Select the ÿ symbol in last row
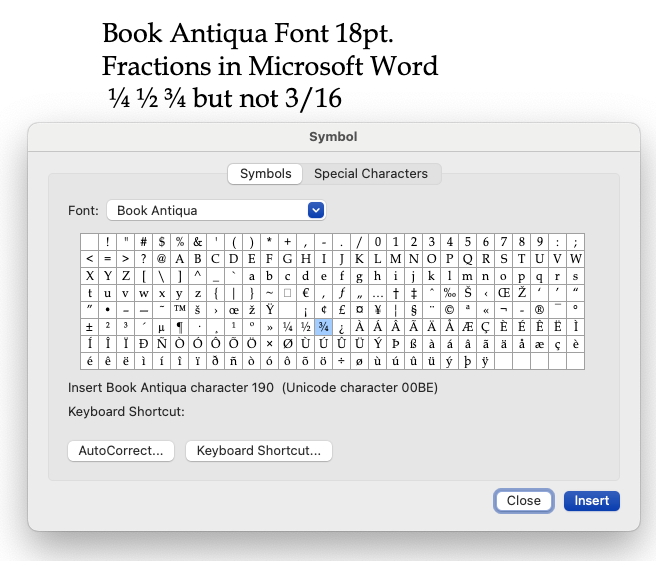 coord(485,361)
